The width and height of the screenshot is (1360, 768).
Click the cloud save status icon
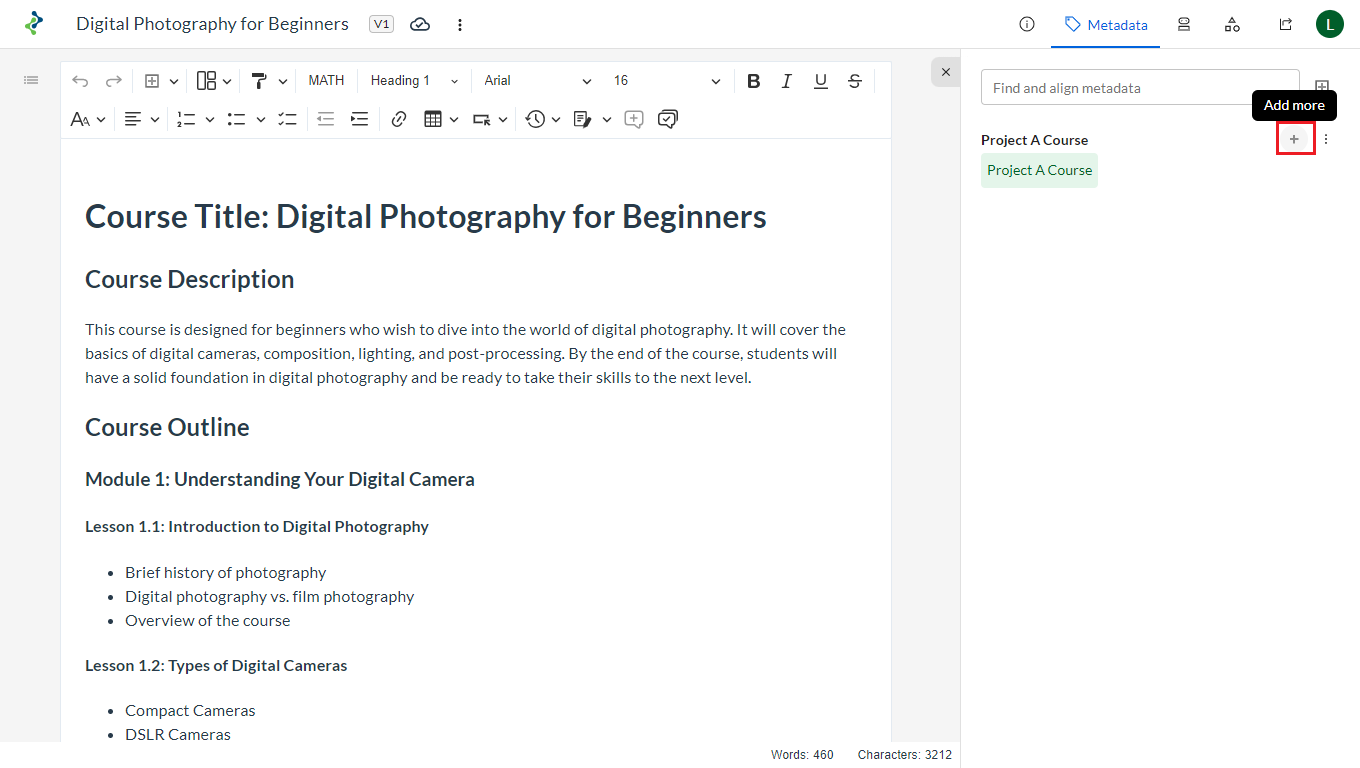click(x=420, y=24)
